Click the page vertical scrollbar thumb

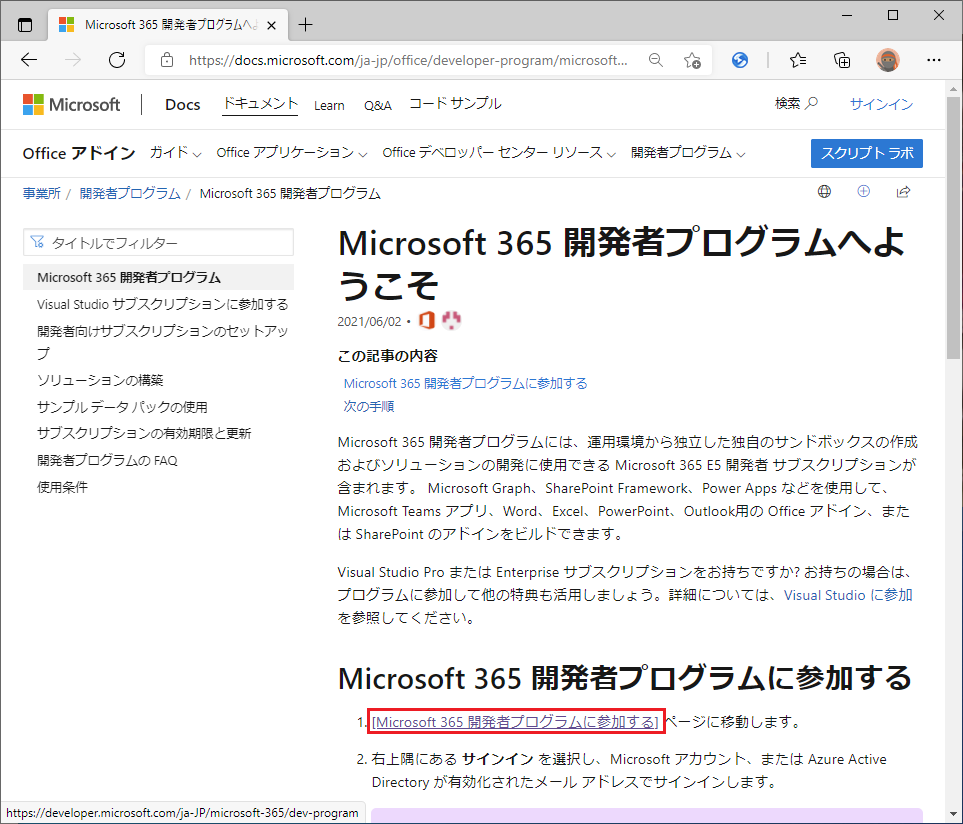coord(953,227)
